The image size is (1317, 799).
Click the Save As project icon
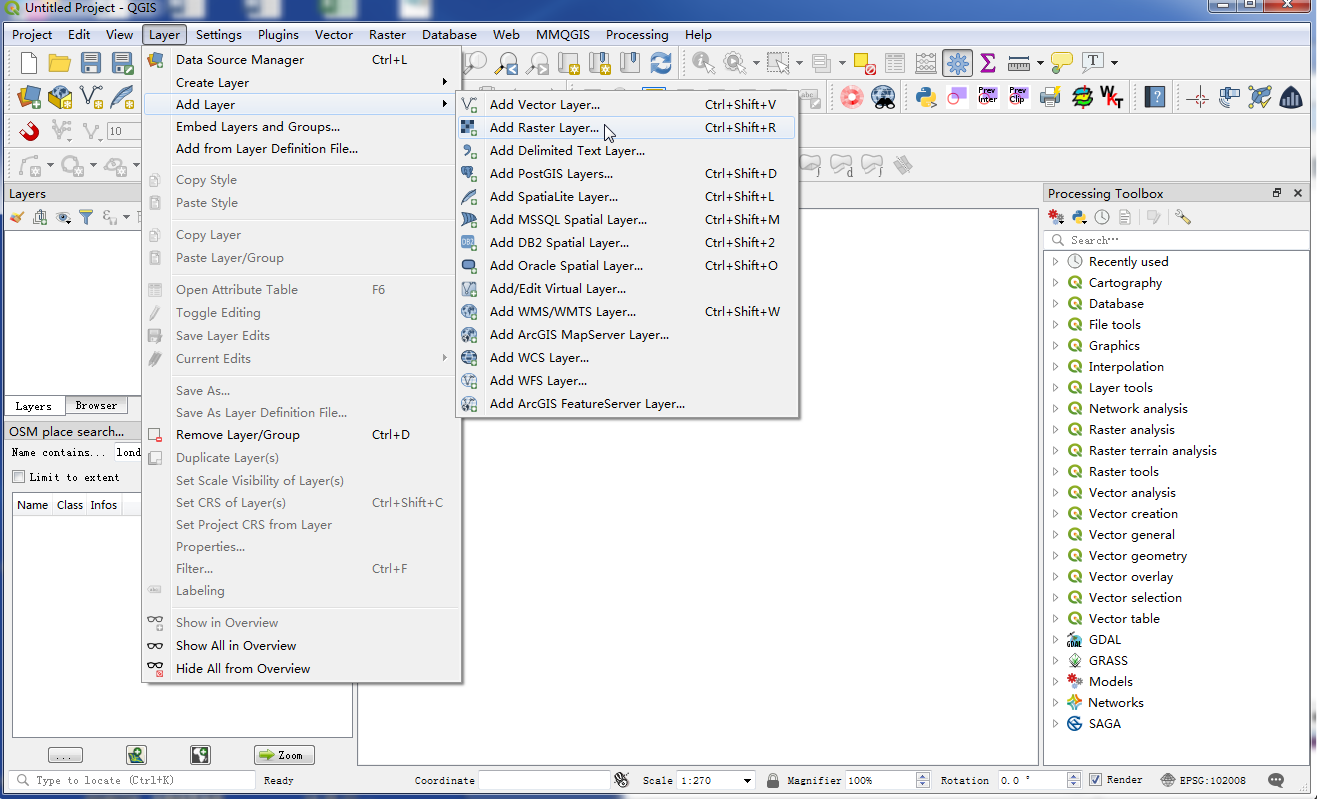(122, 64)
